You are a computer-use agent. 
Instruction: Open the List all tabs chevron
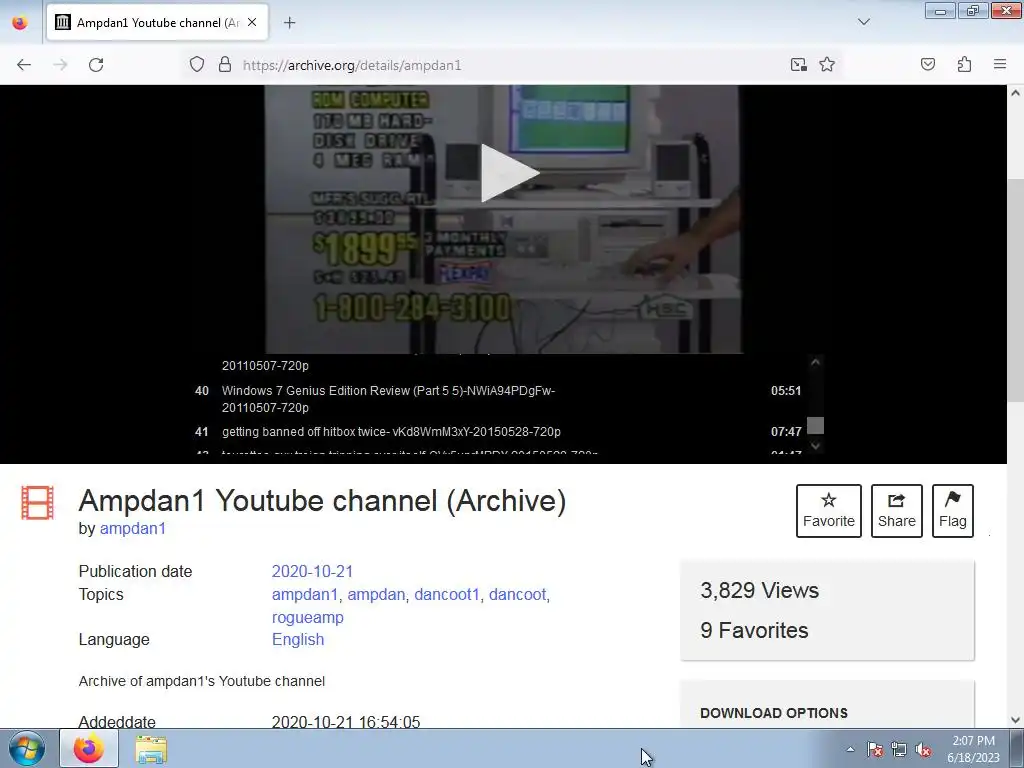pyautogui.click(x=863, y=22)
